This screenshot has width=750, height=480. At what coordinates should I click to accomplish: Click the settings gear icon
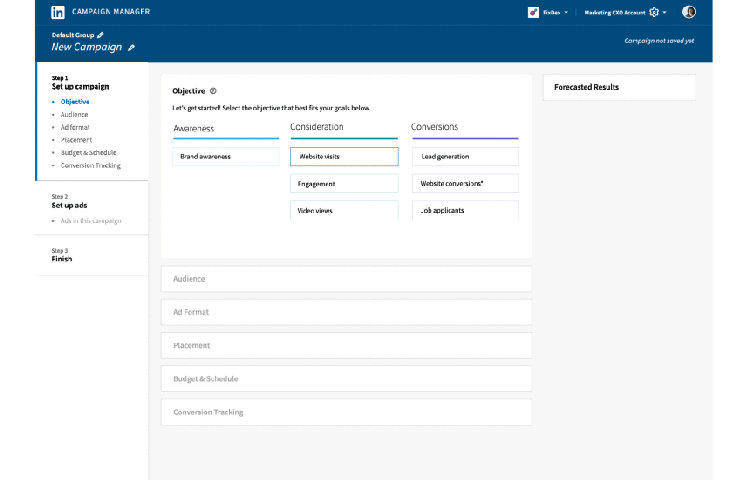(654, 12)
